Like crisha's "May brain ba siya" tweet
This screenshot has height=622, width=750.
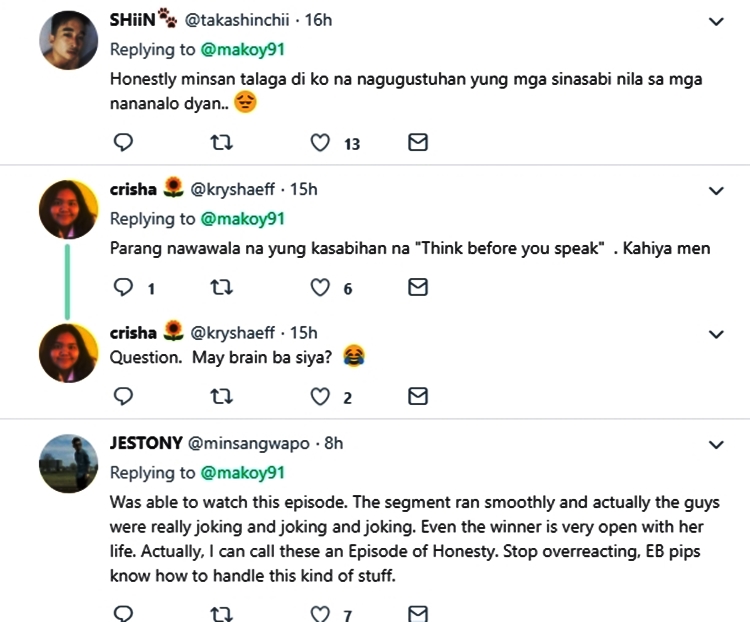coord(320,397)
